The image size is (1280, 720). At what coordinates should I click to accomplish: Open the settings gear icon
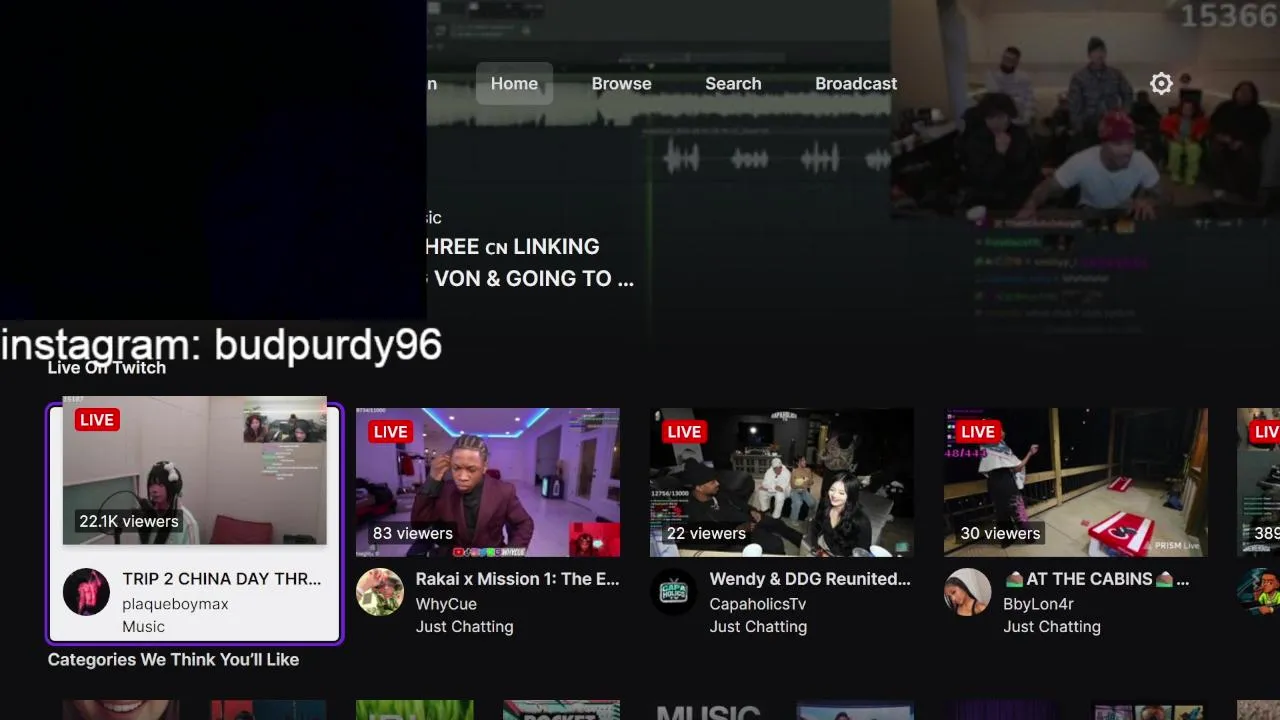pos(1161,83)
